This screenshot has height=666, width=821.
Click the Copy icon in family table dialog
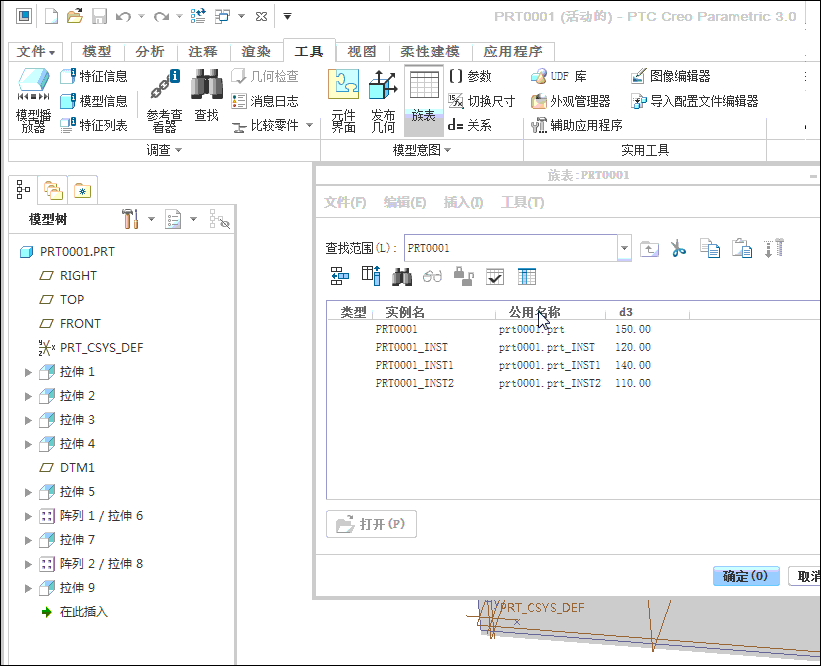[710, 248]
